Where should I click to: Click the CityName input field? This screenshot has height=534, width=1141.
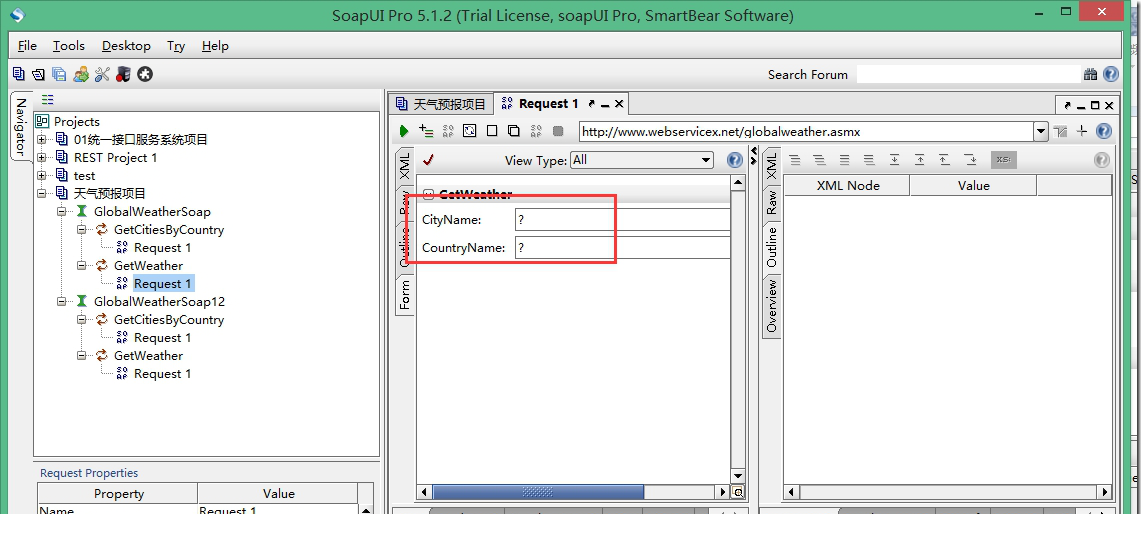tap(622, 220)
